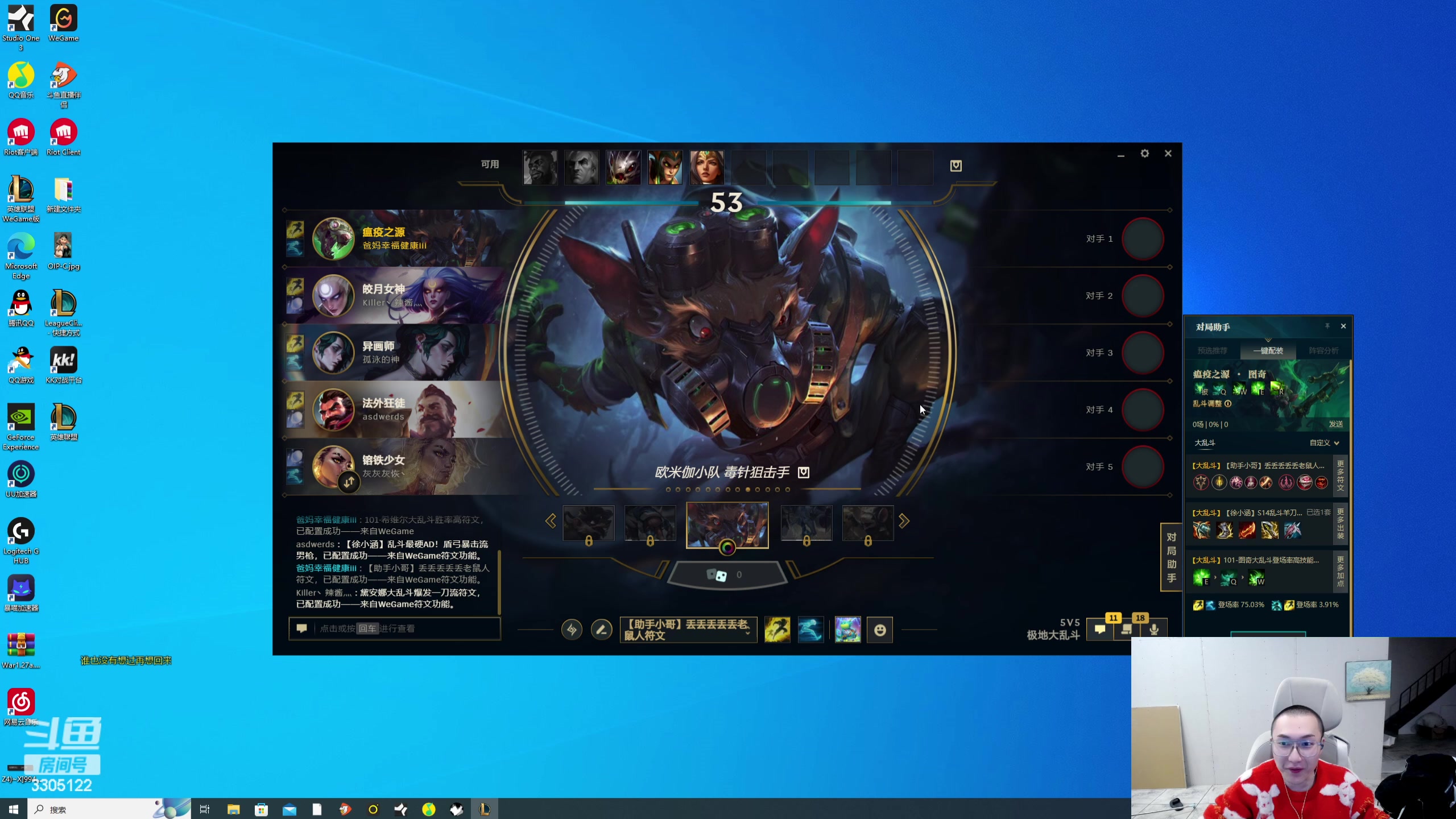
Task: Click the 法外狂徒 champion portrait
Action: click(333, 409)
